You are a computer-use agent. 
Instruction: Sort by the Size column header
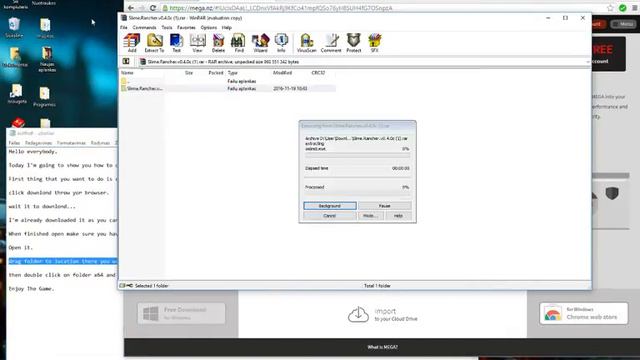189,73
